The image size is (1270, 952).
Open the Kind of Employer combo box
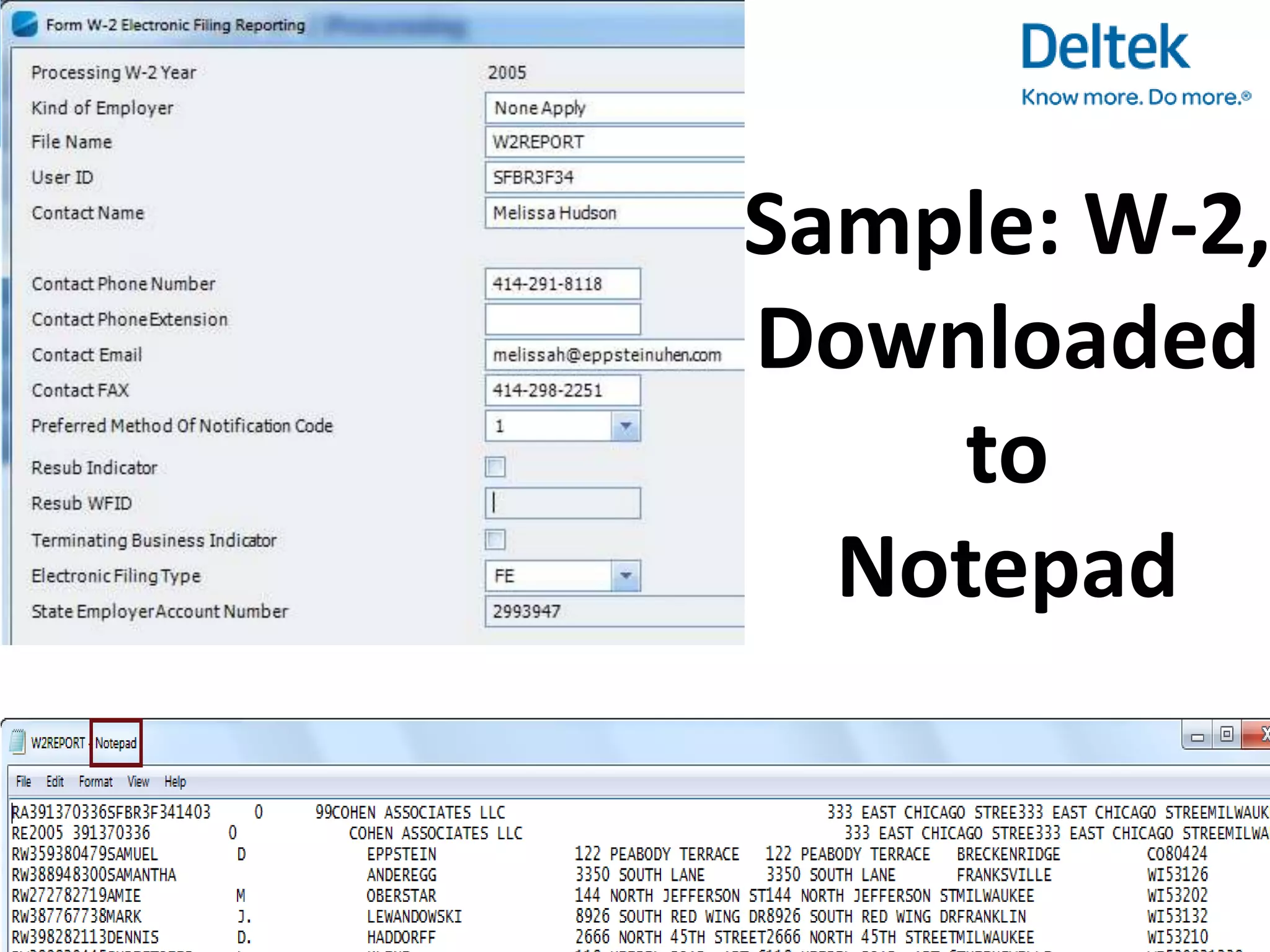pos(615,108)
